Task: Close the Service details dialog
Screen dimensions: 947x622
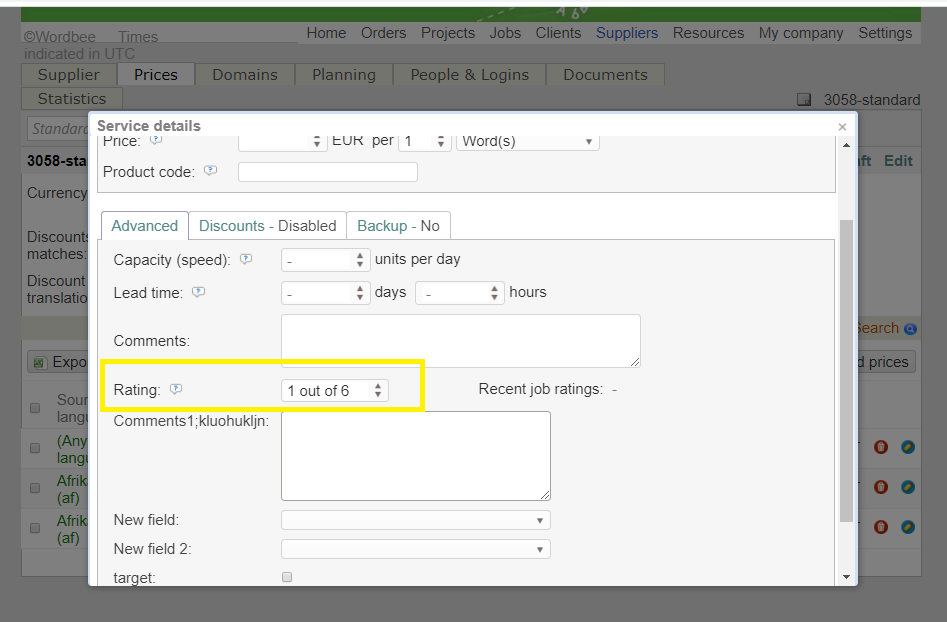Action: tap(842, 127)
